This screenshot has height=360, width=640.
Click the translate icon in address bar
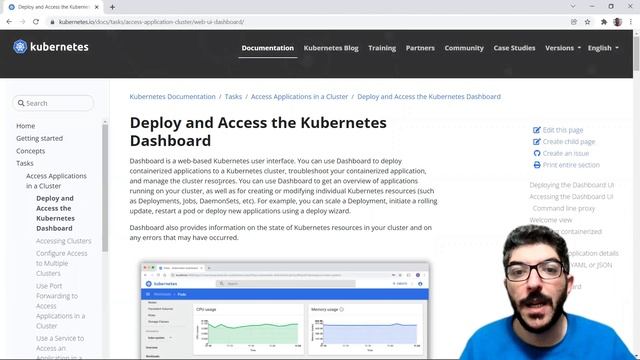coord(574,22)
